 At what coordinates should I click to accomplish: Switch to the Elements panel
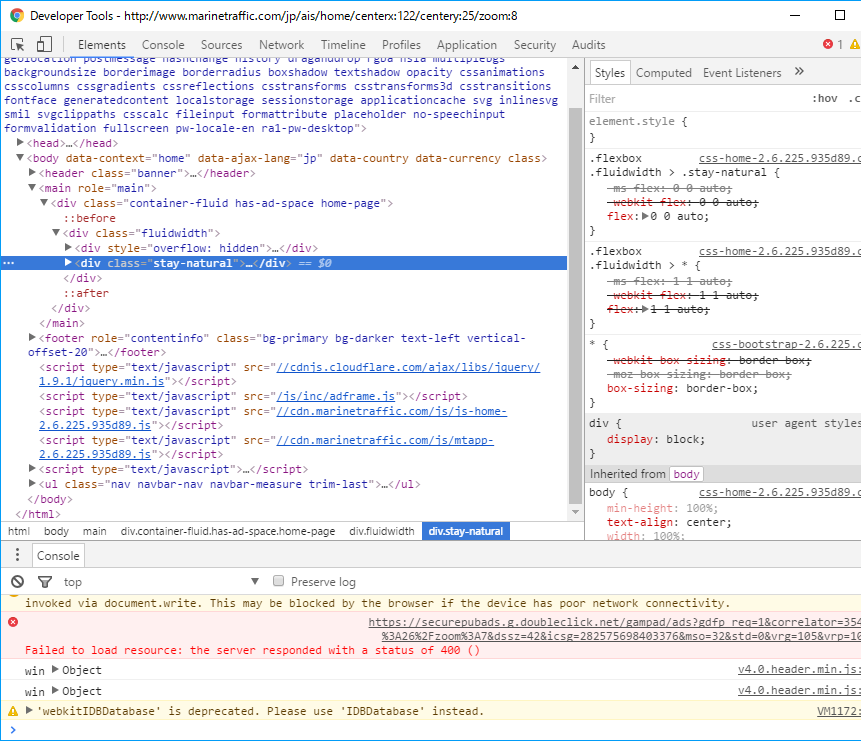[102, 44]
